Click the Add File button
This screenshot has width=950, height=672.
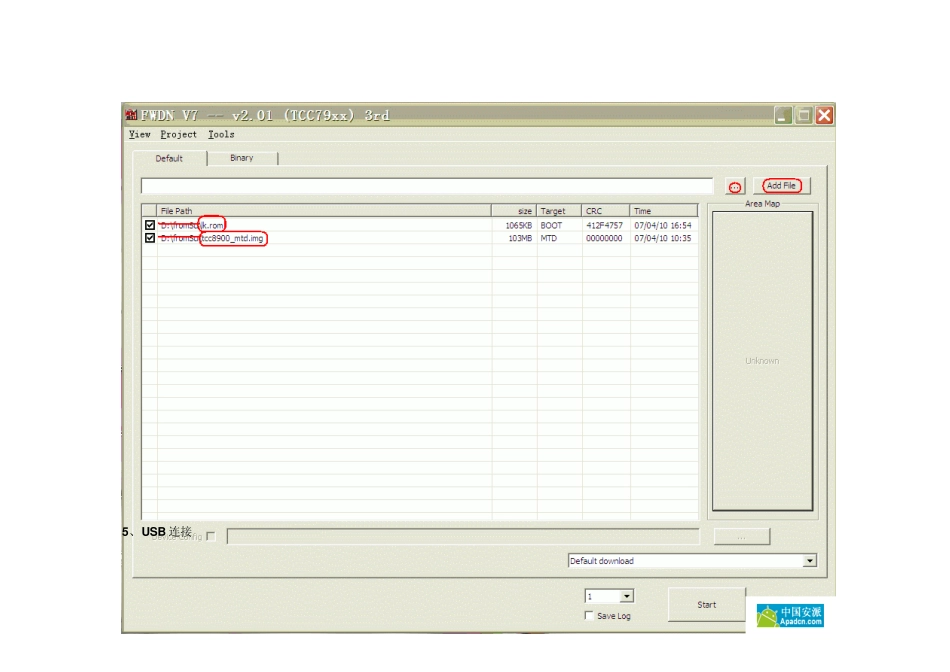coord(782,186)
